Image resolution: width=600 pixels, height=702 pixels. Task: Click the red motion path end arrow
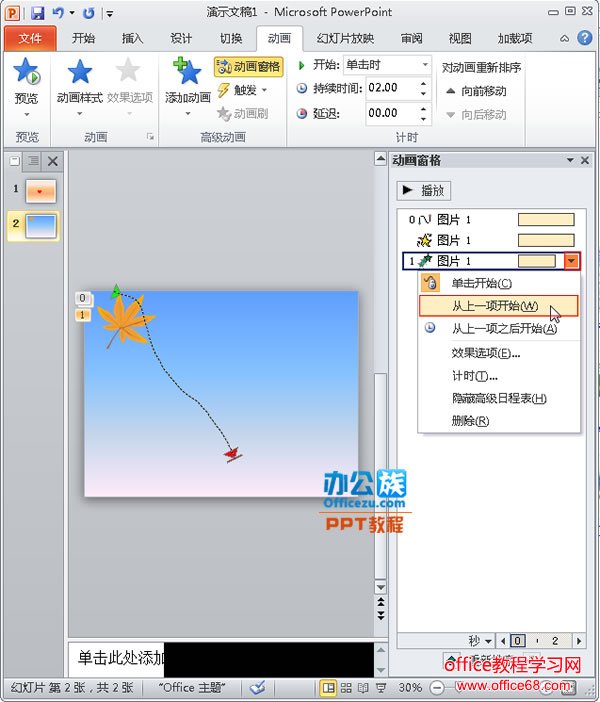click(233, 454)
